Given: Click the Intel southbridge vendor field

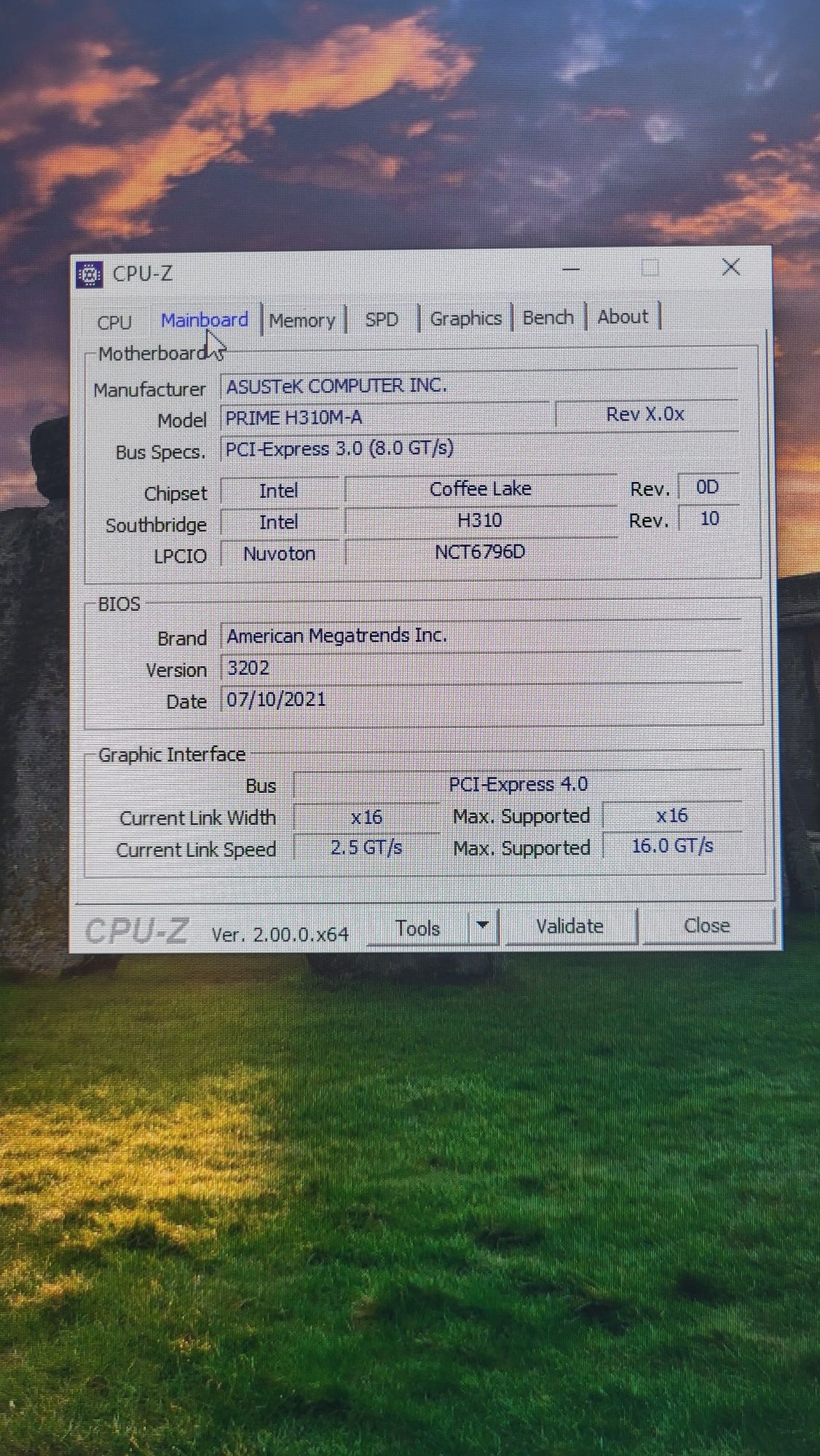Looking at the screenshot, I should click(x=279, y=522).
